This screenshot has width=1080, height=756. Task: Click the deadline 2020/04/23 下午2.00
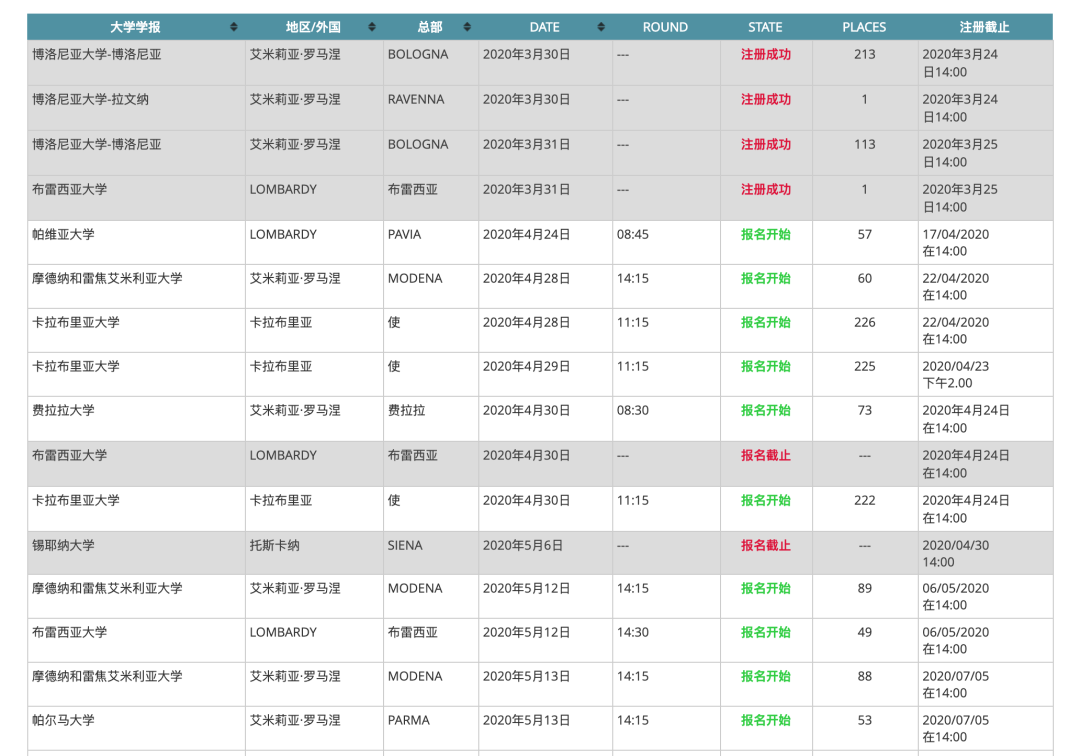pos(955,375)
